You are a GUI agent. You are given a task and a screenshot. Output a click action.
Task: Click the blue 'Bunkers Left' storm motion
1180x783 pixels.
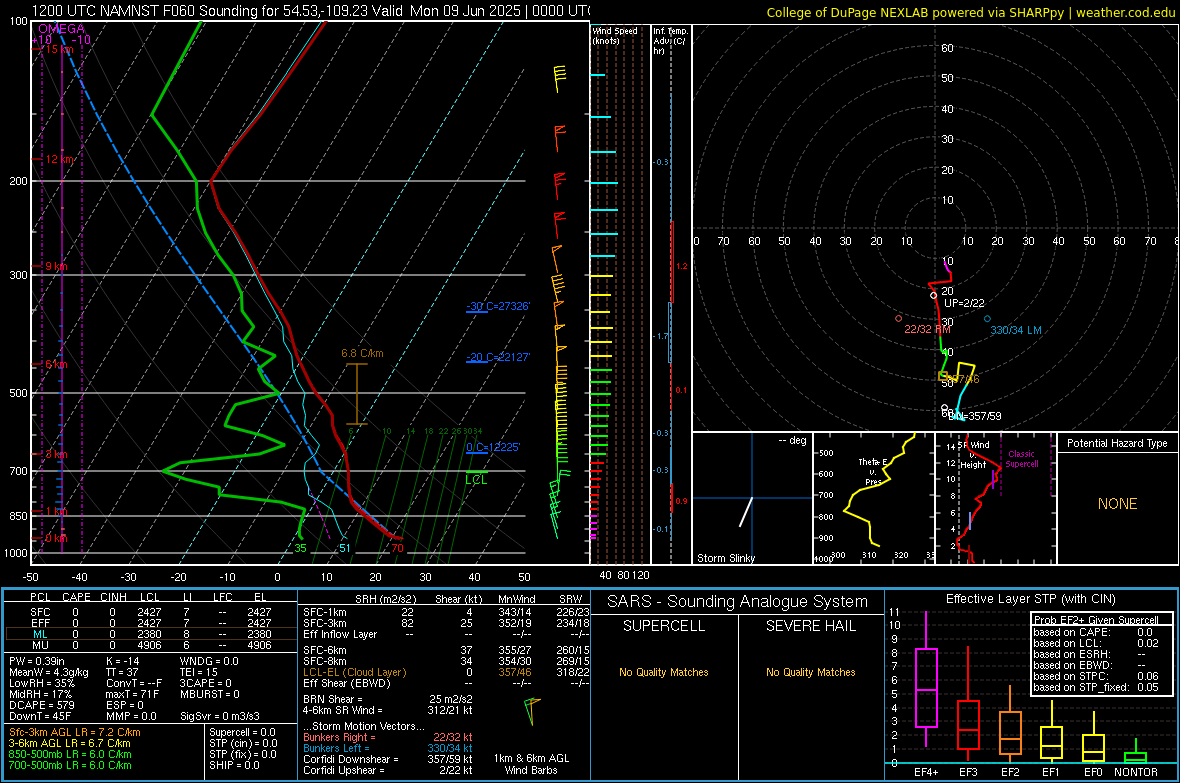388,748
